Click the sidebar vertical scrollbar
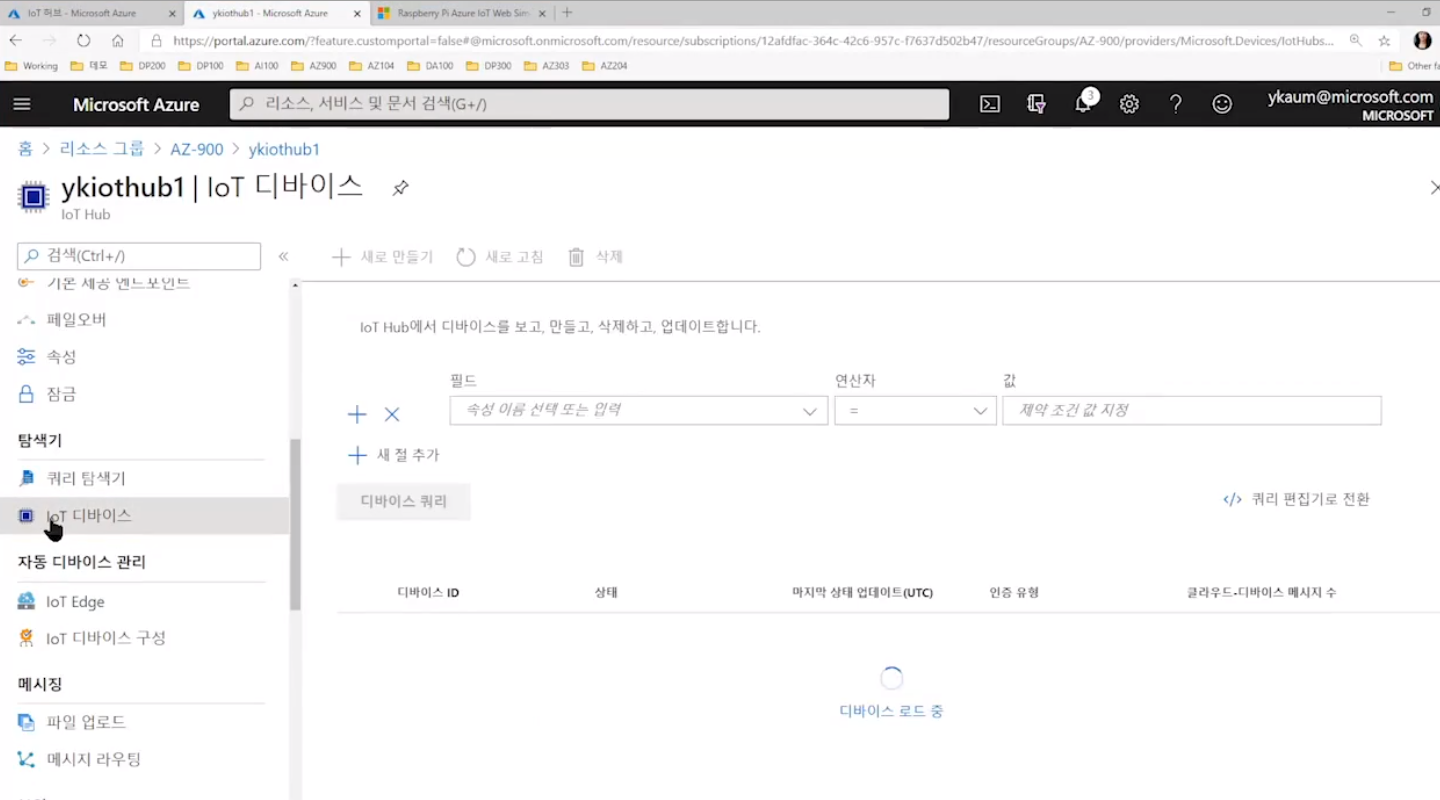Screen dimensions: 1440x800 (295, 525)
